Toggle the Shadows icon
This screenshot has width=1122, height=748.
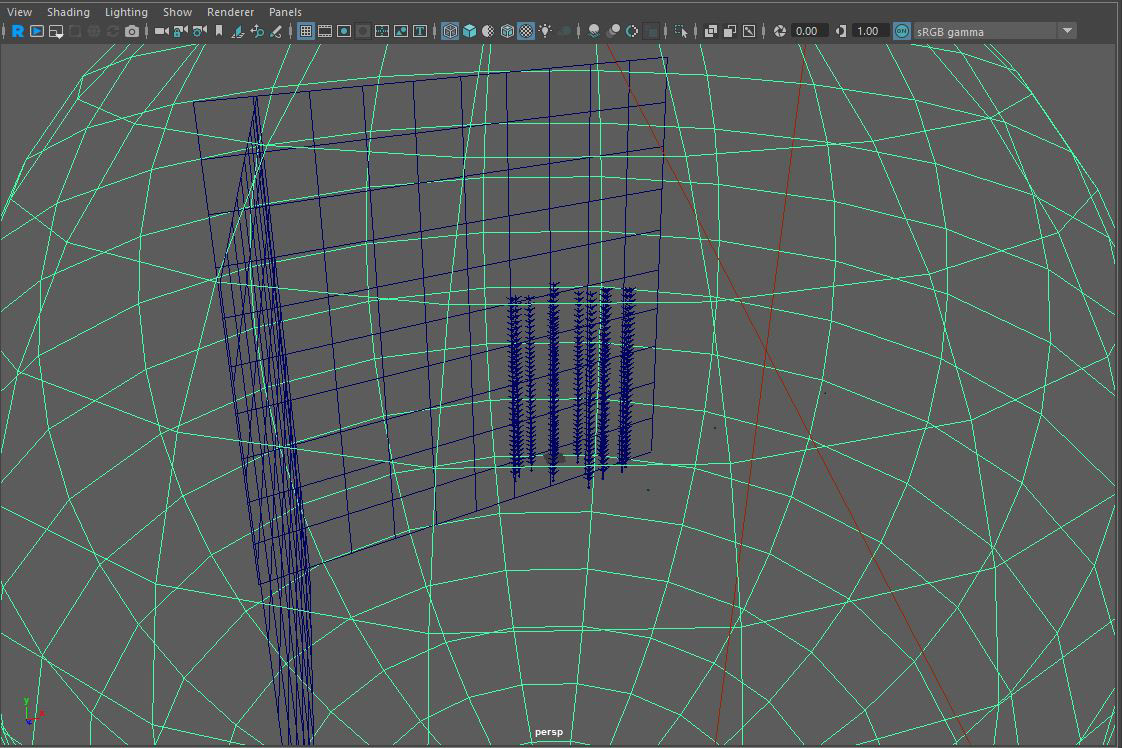tap(565, 31)
